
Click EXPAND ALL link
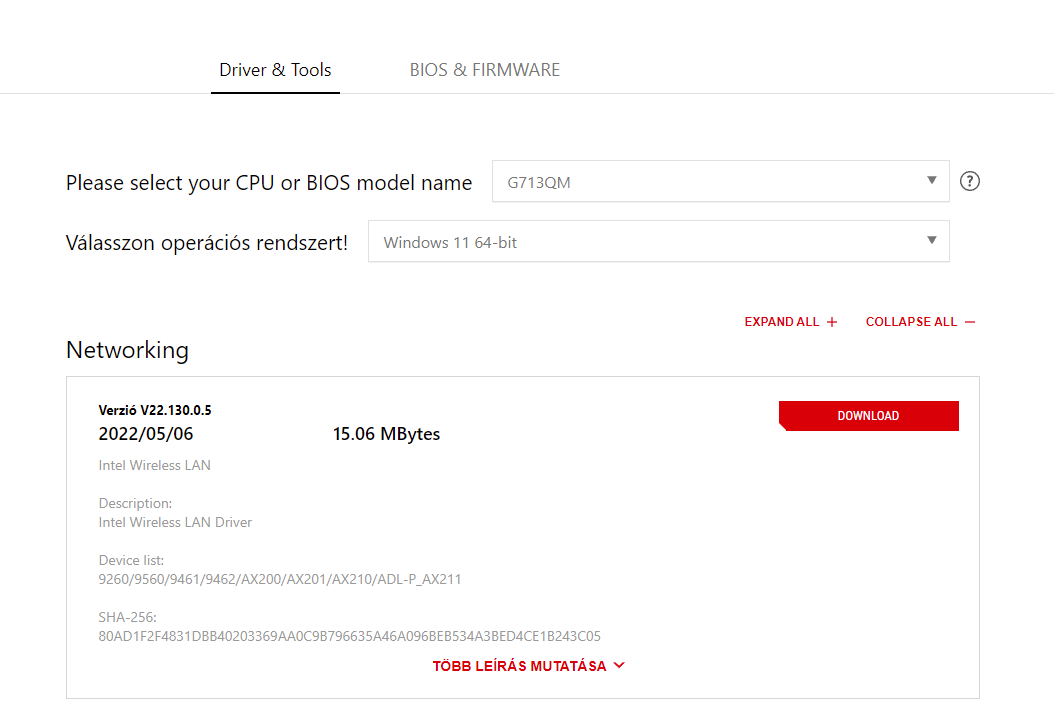click(x=790, y=322)
